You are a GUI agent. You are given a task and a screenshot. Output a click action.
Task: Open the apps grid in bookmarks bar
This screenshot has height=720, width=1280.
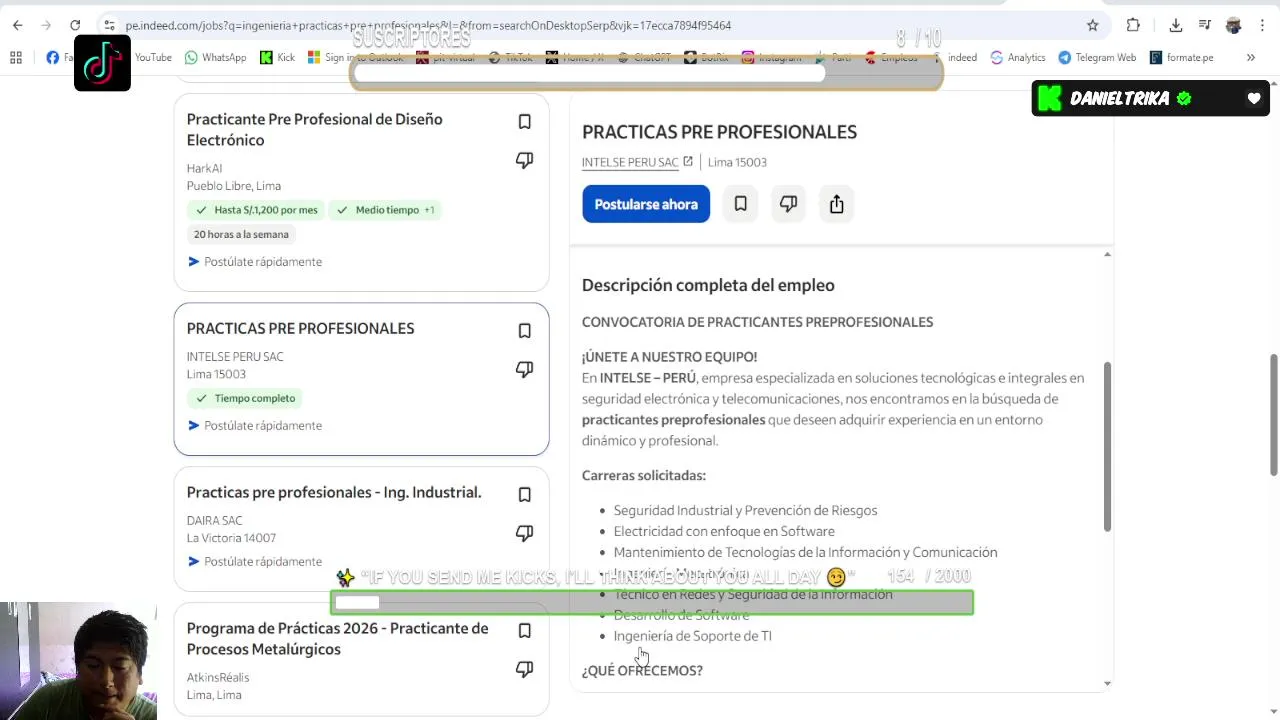(x=16, y=58)
